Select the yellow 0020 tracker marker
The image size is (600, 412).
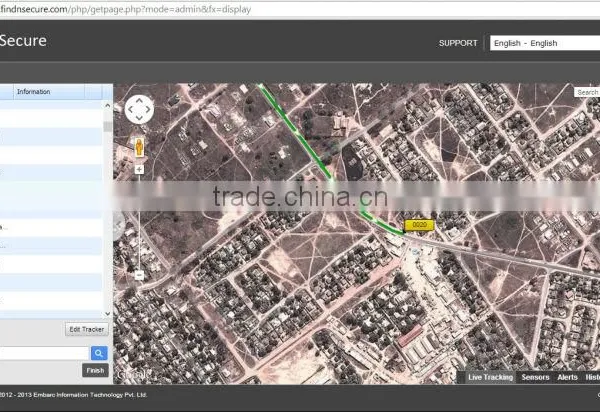[x=419, y=225]
